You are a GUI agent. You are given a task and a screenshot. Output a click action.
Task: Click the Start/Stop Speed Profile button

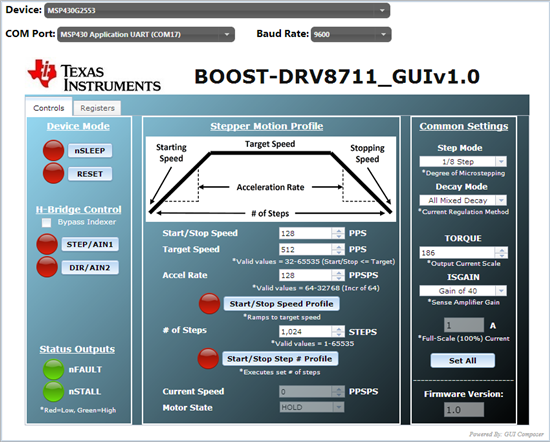(x=281, y=304)
